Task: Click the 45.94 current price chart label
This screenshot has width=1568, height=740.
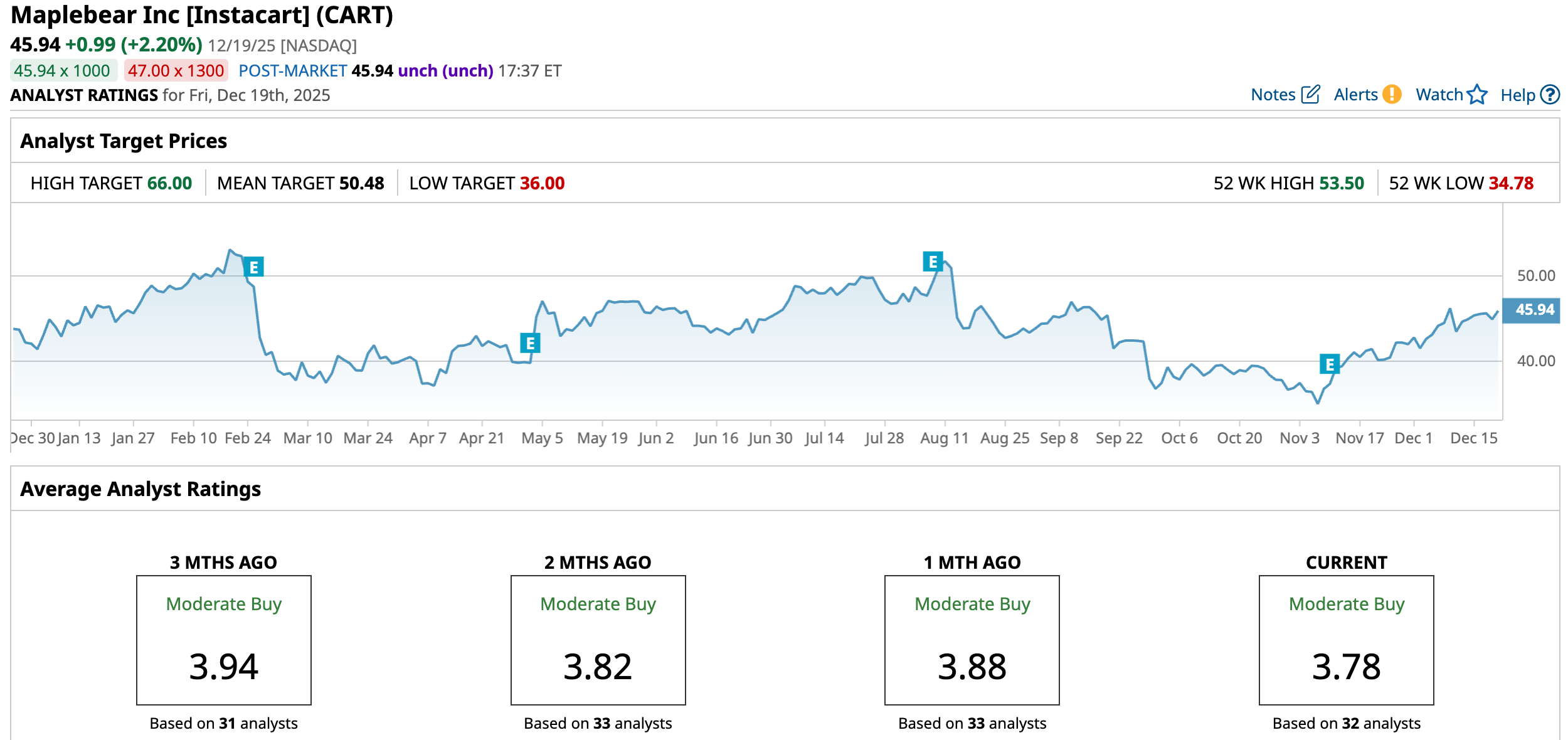Action: 1534,310
